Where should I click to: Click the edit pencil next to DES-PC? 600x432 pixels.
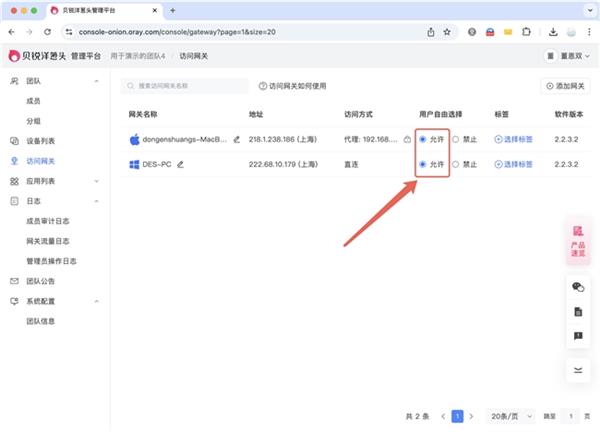[x=181, y=164]
